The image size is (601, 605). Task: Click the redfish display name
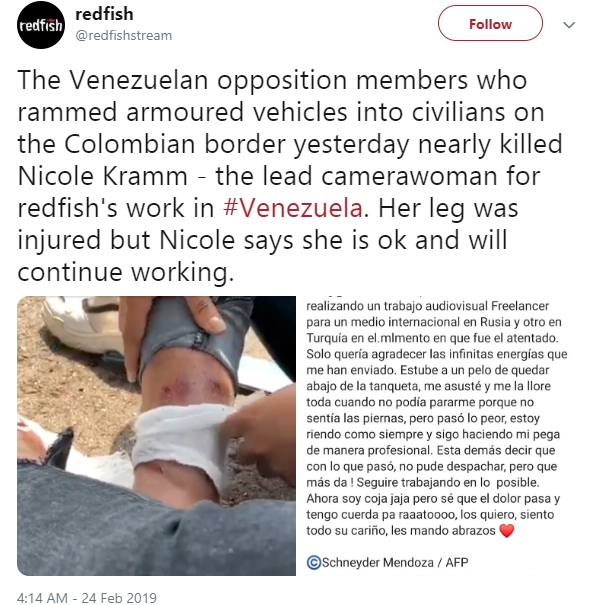pyautogui.click(x=104, y=14)
